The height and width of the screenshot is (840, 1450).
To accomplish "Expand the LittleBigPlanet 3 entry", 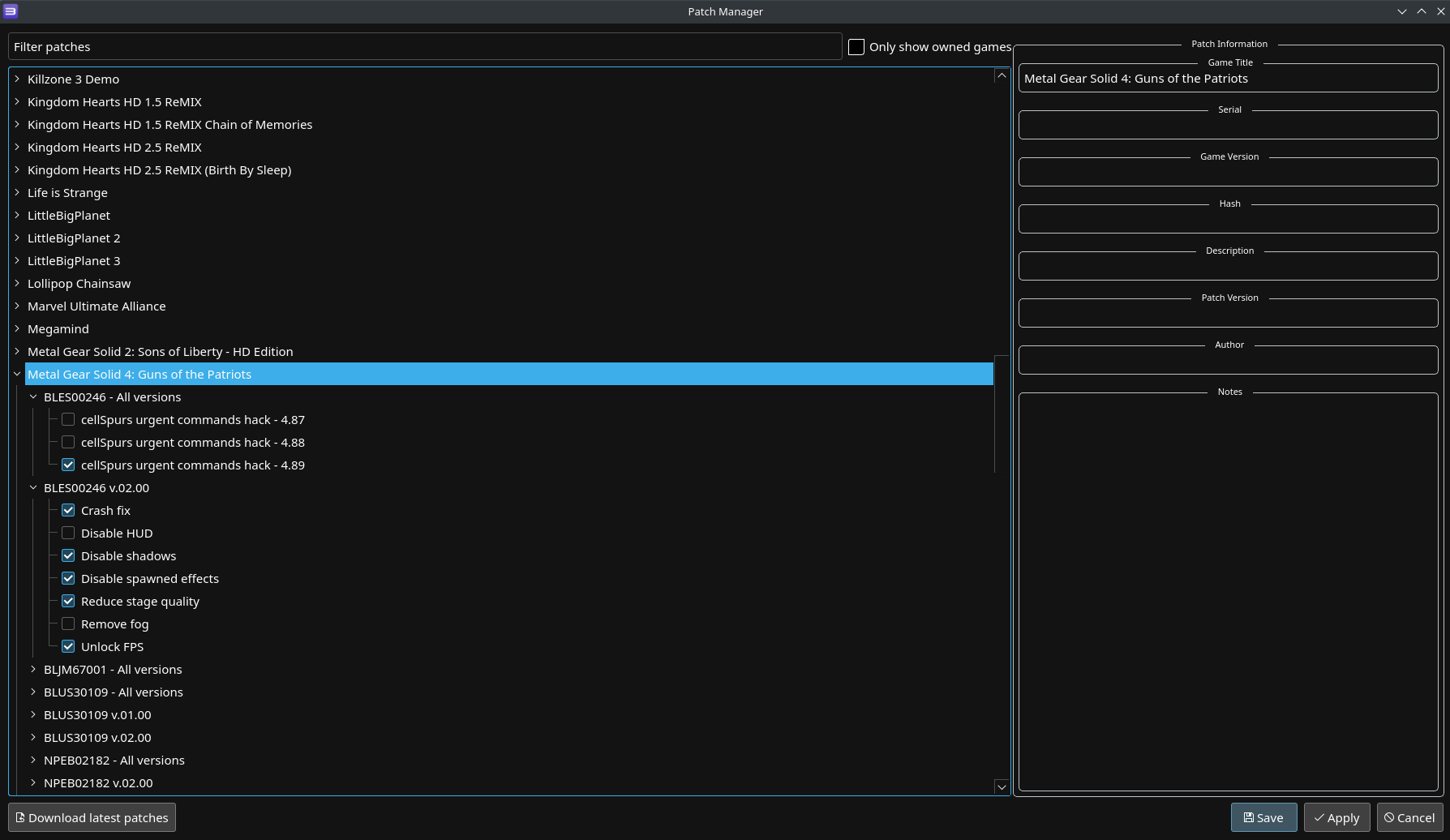I will [17, 261].
